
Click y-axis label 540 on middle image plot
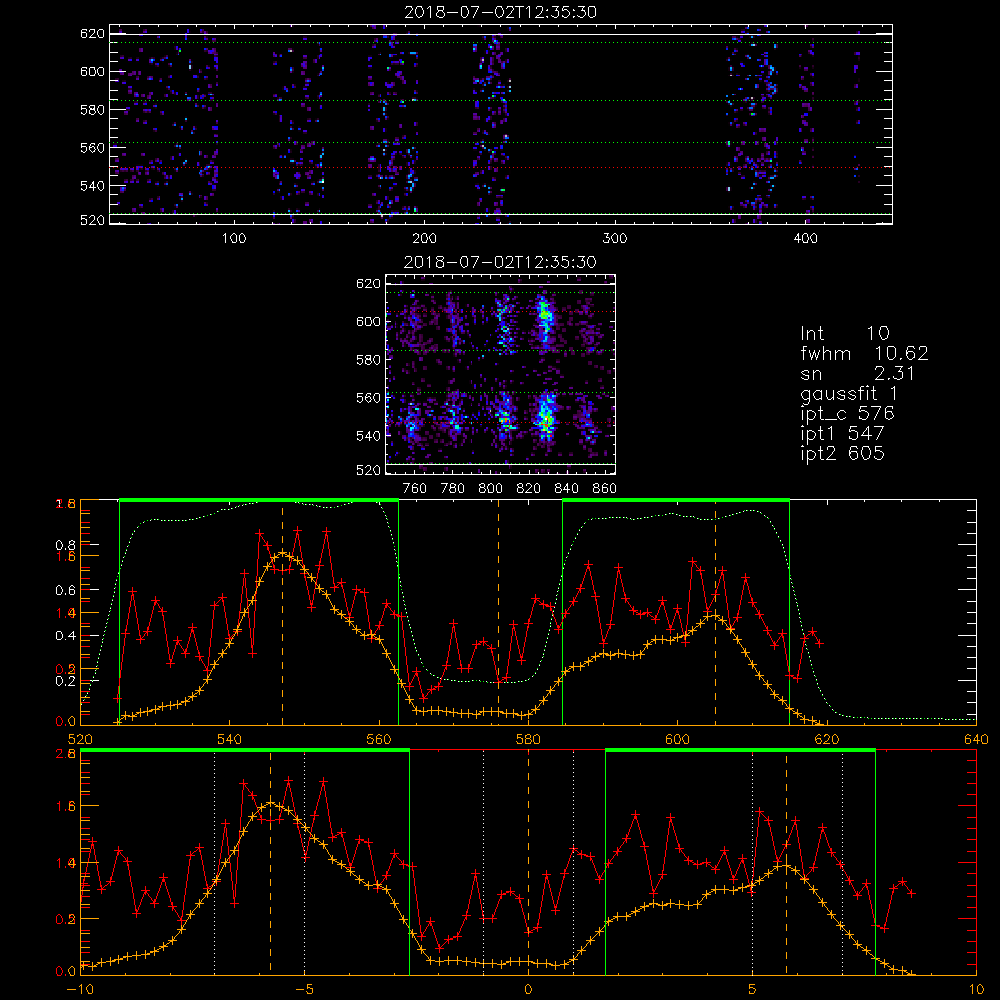pos(368,436)
